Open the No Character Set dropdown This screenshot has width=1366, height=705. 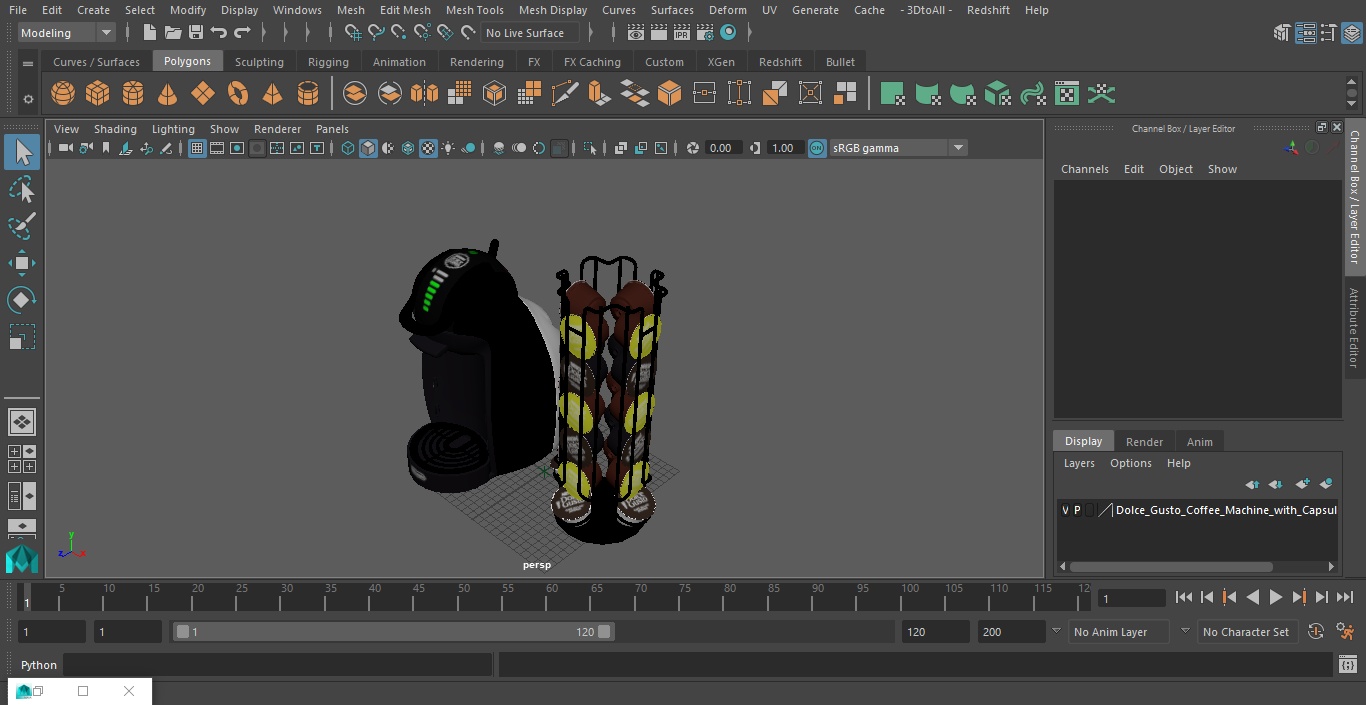click(1246, 632)
